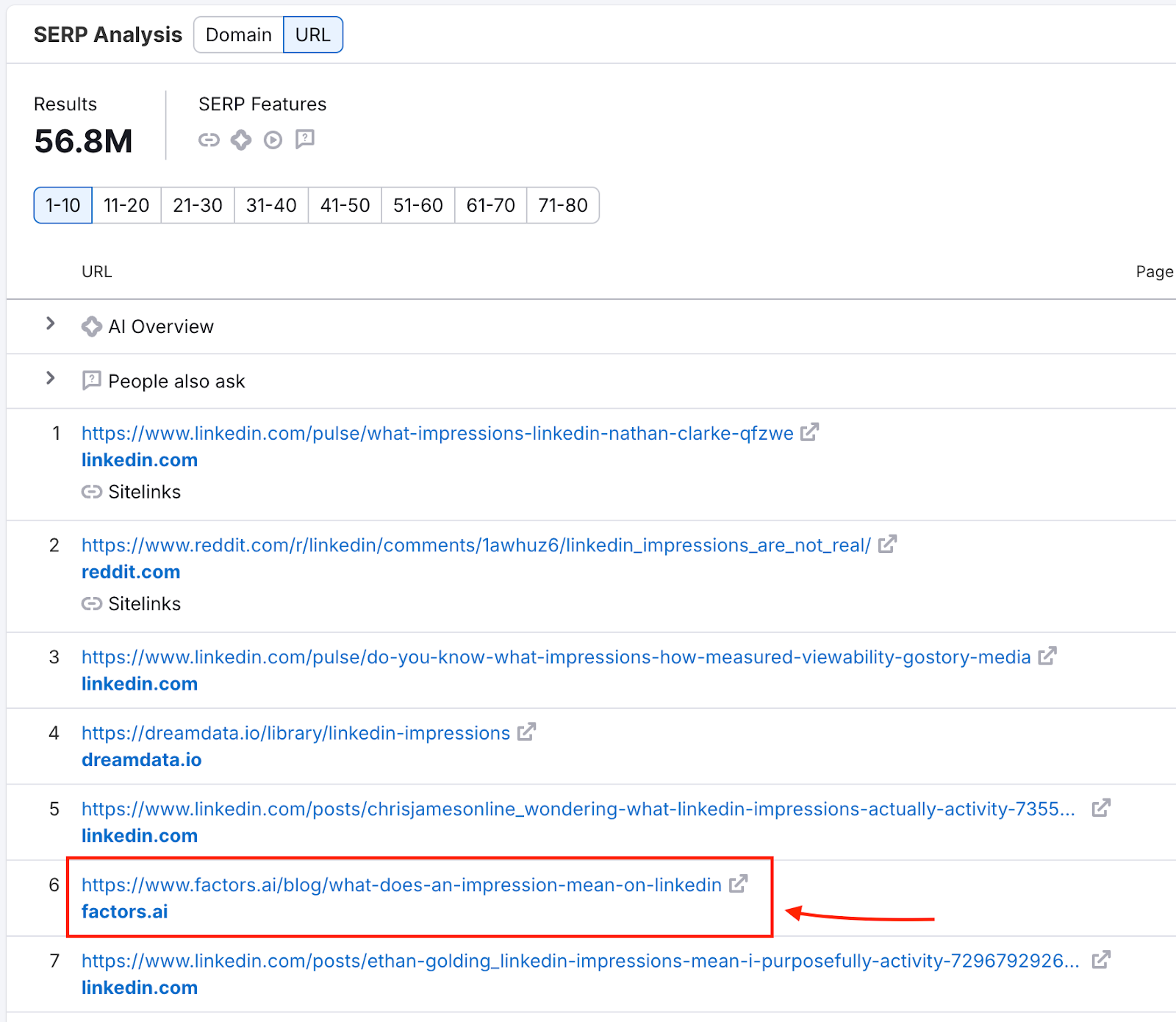Screen dimensions: 1176x1022
Task: Click the Sitelinks chain icon under result 2
Action: pyautogui.click(x=93, y=604)
